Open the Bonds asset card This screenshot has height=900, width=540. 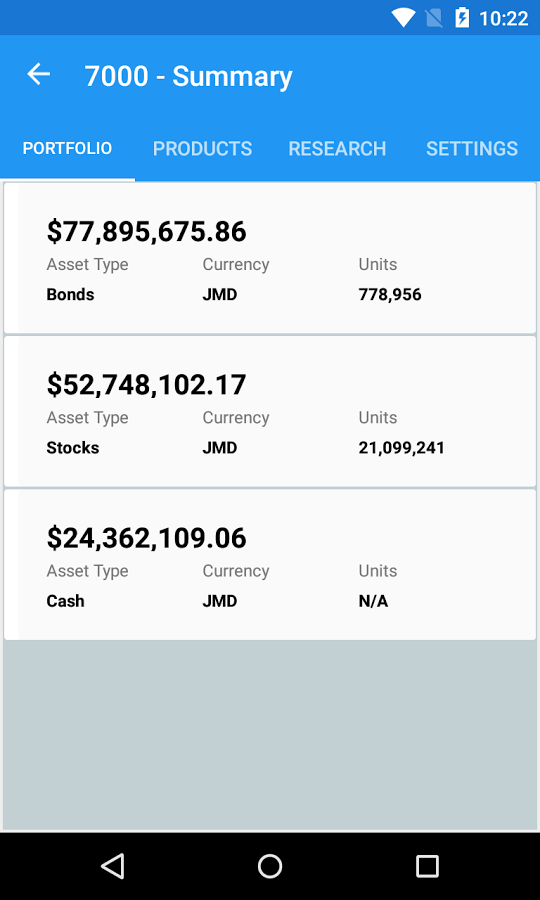coord(270,258)
